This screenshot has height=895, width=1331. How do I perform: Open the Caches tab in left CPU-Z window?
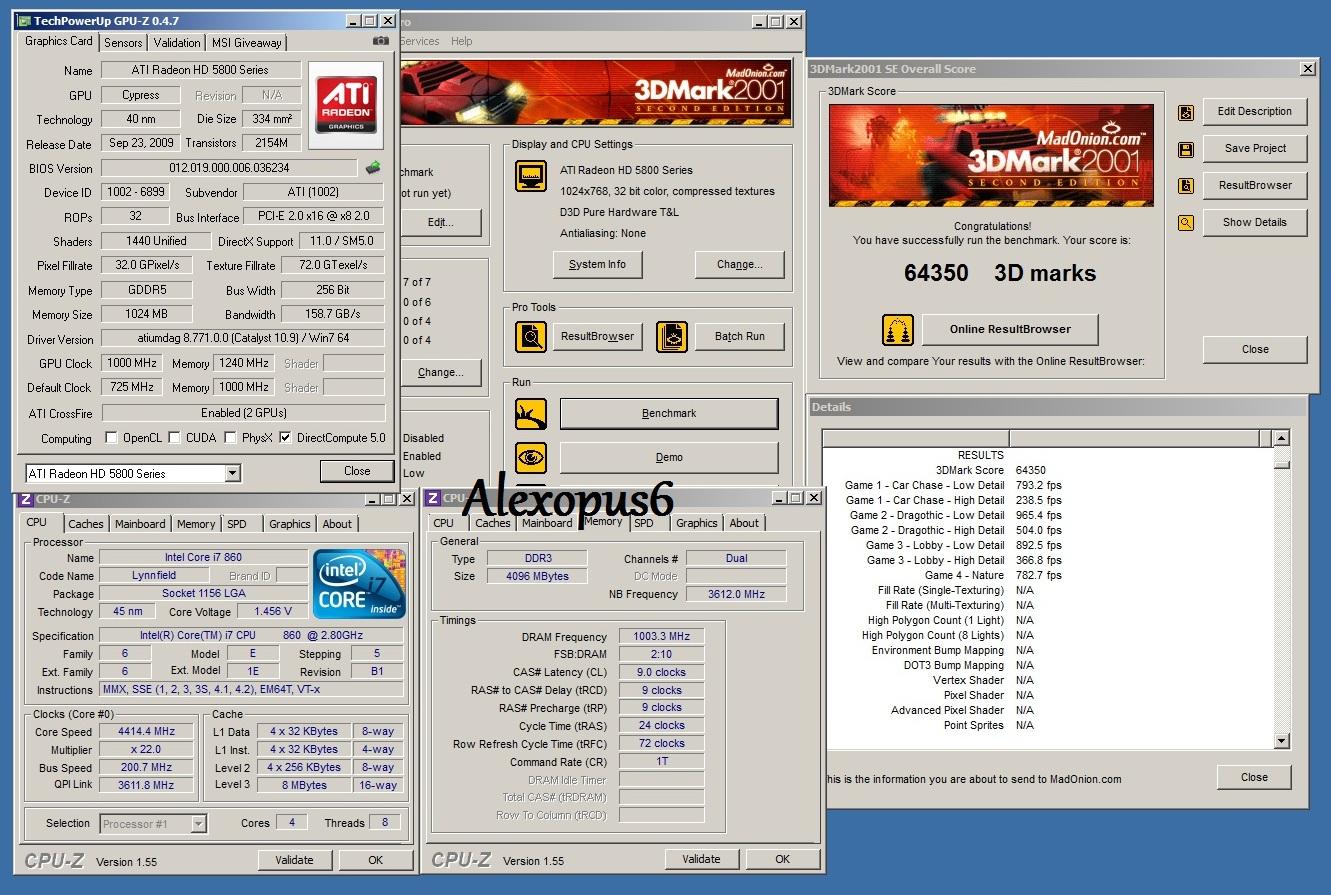pyautogui.click(x=86, y=524)
